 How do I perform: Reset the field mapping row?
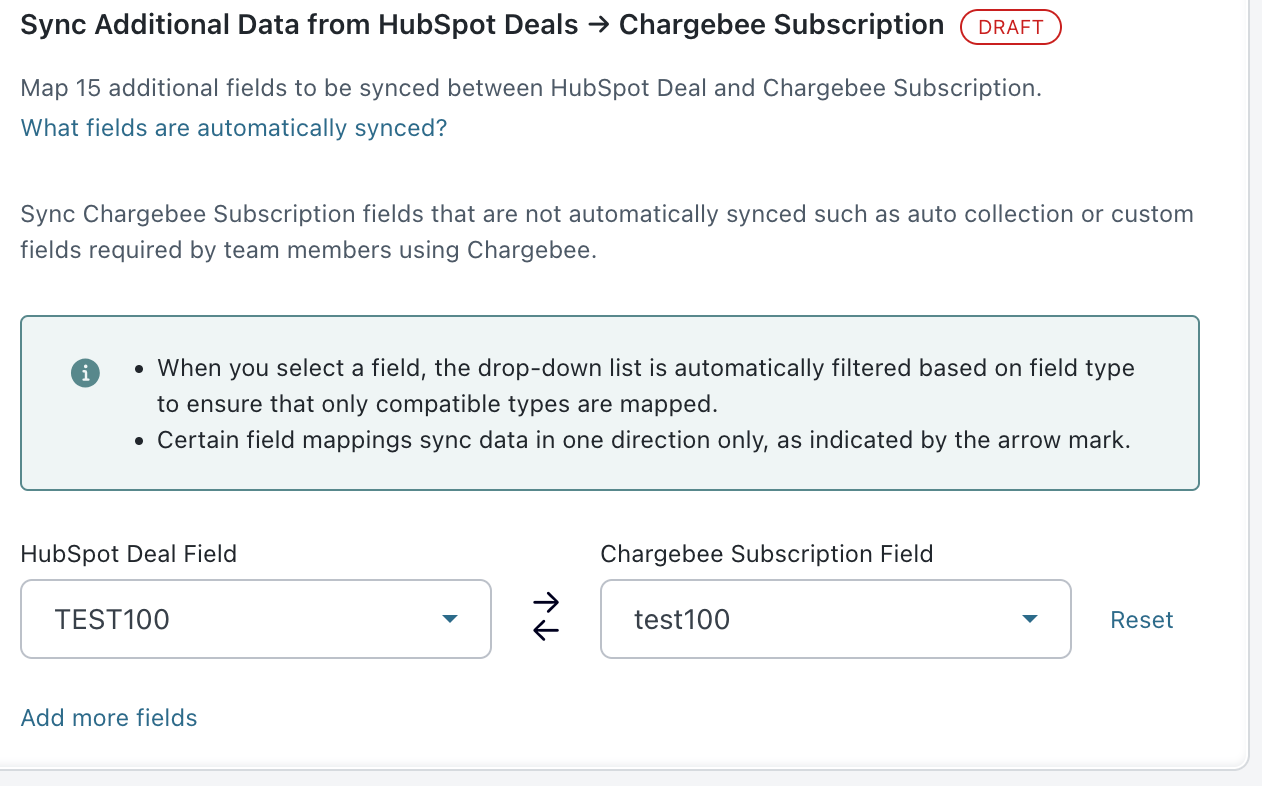click(1141, 620)
